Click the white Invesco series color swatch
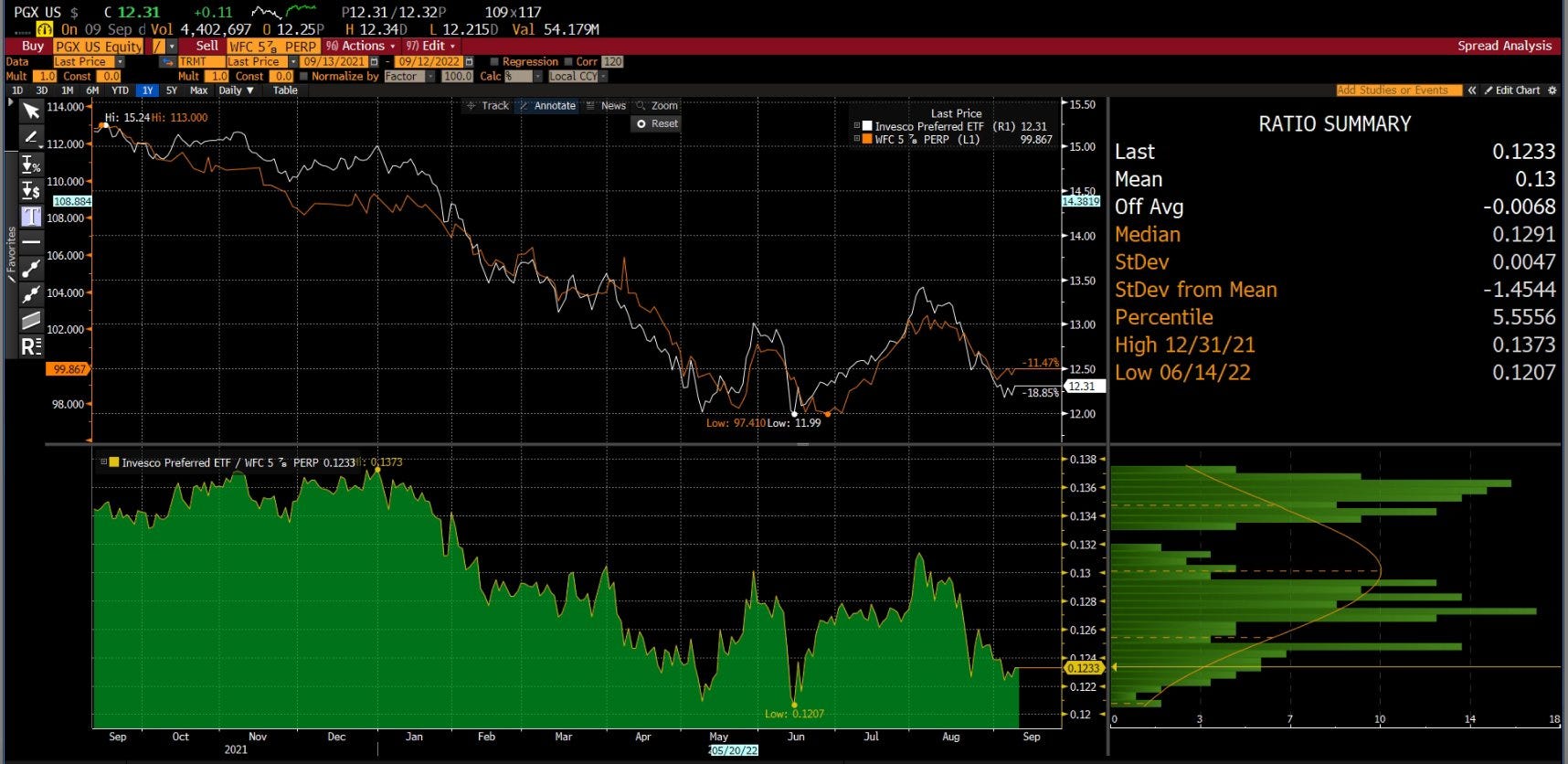The image size is (1568, 764). coord(868,126)
